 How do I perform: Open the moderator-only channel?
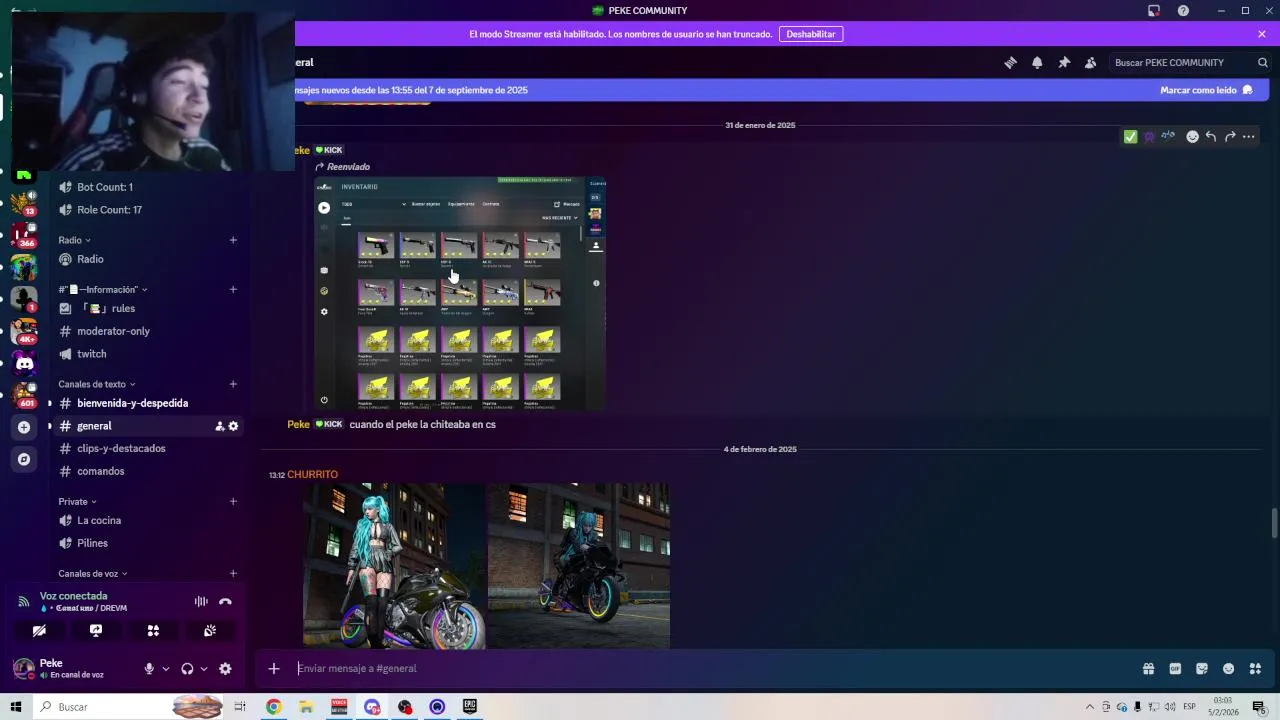click(x=148, y=331)
